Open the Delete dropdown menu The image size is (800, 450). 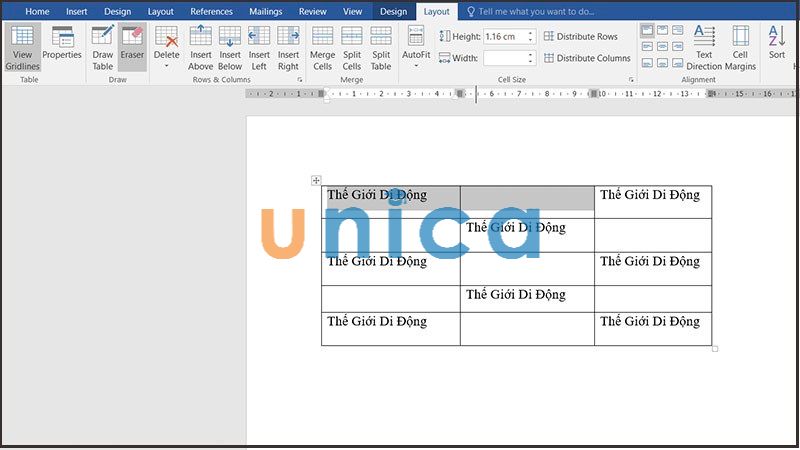tap(166, 47)
